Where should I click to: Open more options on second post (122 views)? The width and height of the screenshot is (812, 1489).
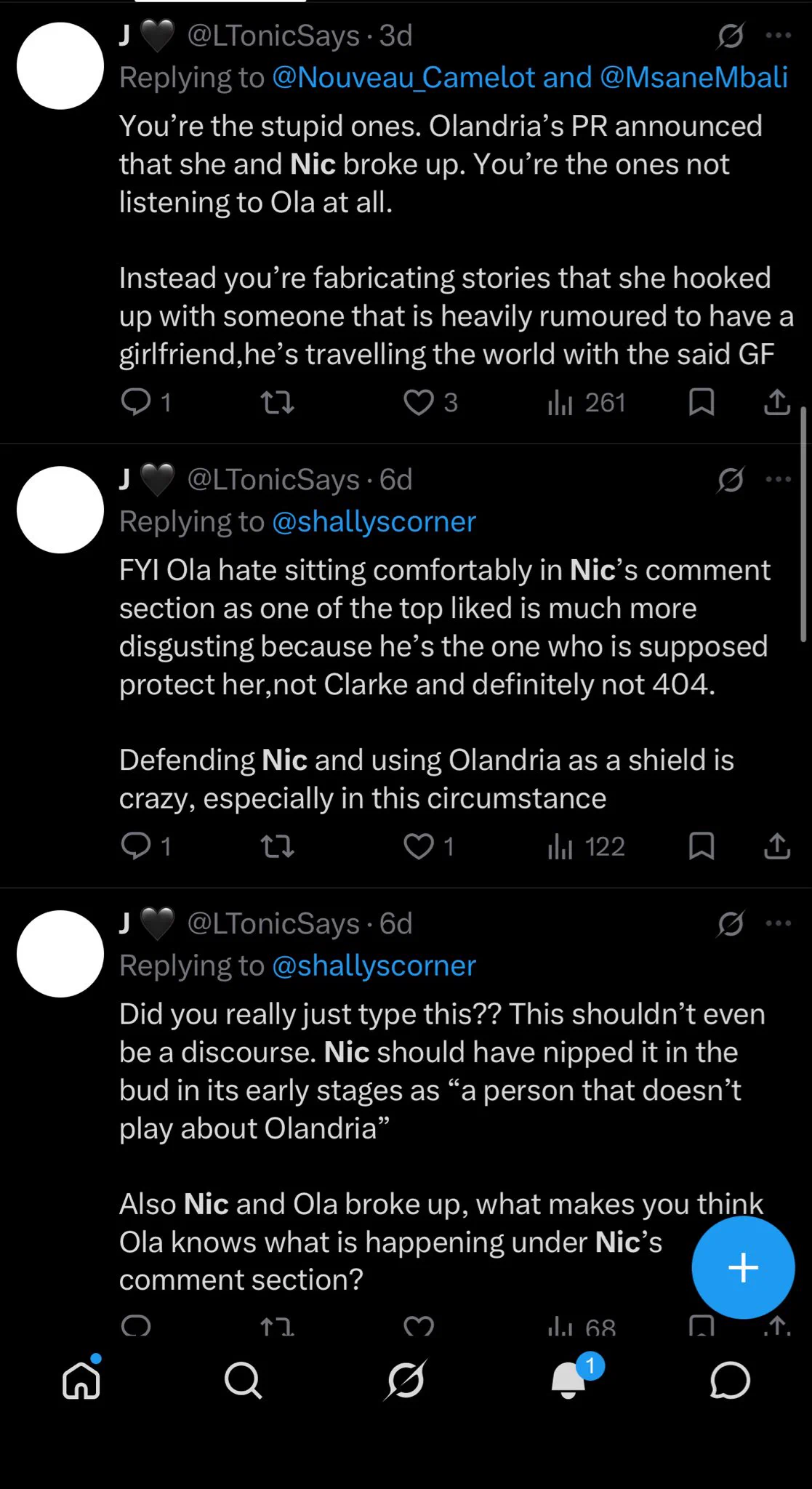point(779,479)
